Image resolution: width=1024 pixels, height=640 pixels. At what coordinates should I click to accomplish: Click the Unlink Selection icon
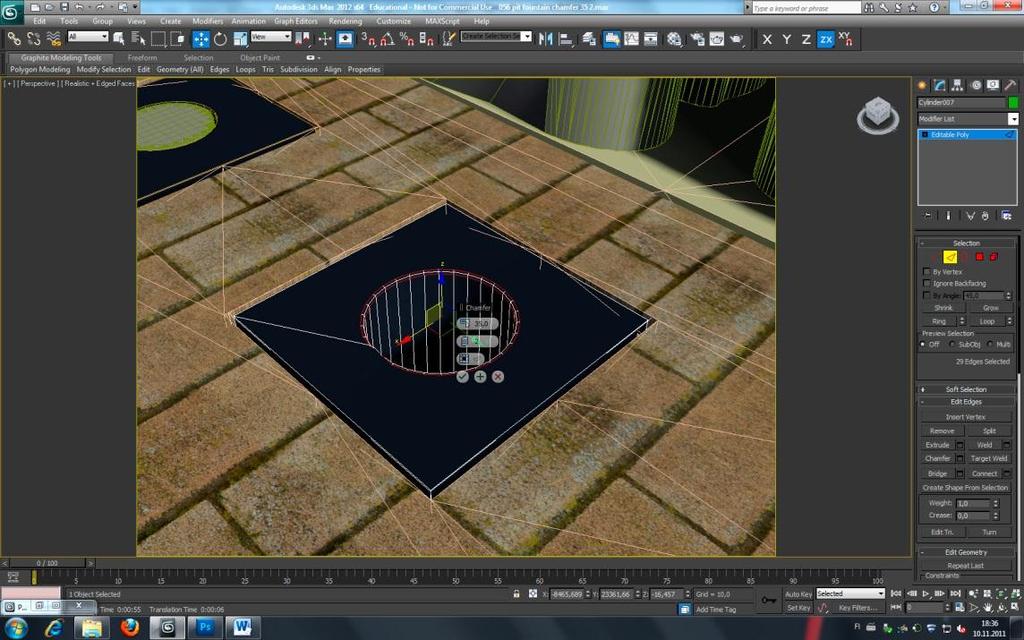click(x=33, y=39)
